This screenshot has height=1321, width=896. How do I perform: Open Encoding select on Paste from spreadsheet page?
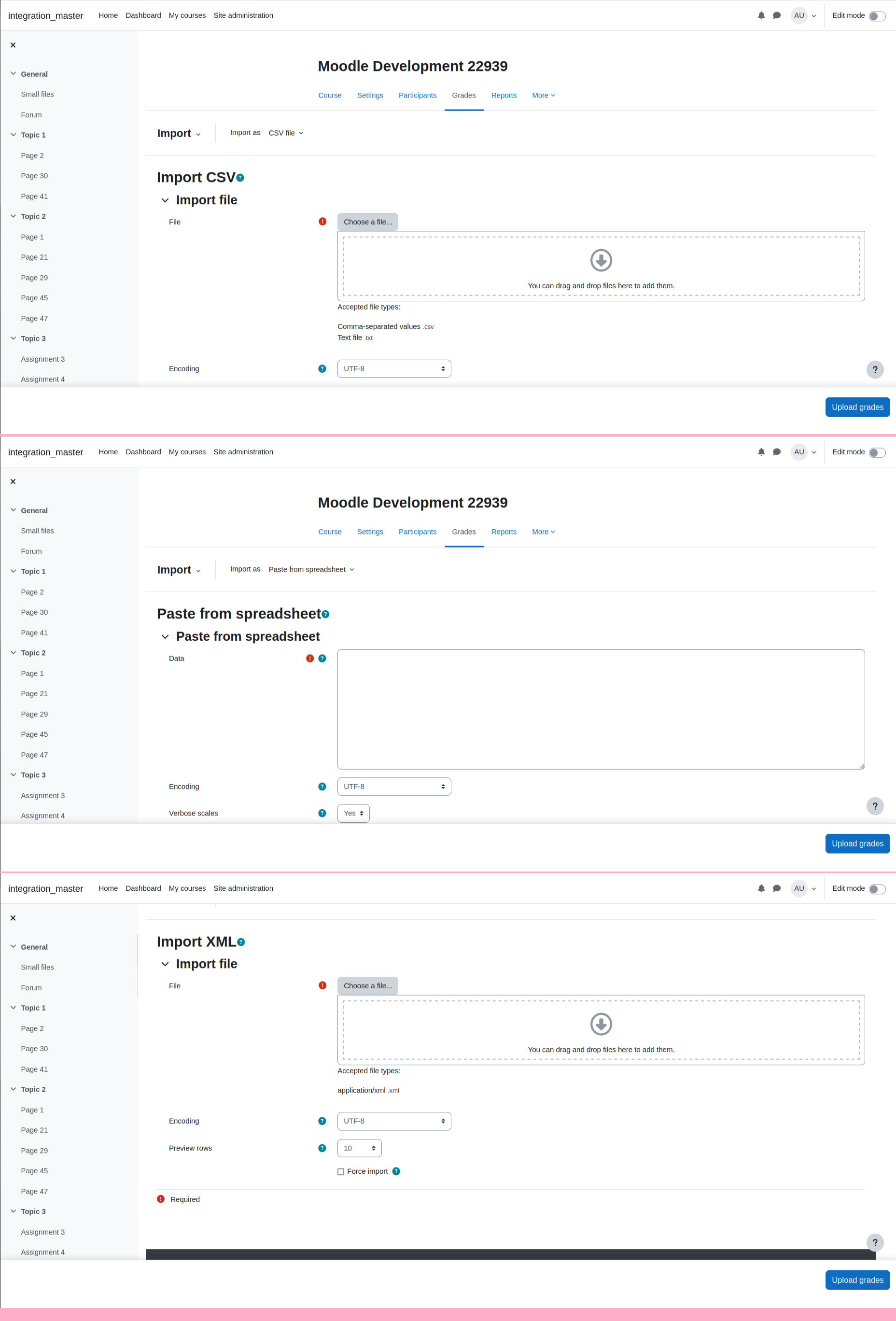pos(394,787)
